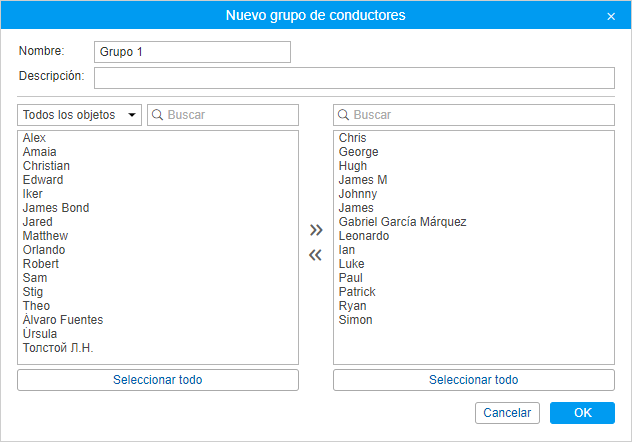Select Chris in the group members list
This screenshot has height=442, width=632.
353,138
